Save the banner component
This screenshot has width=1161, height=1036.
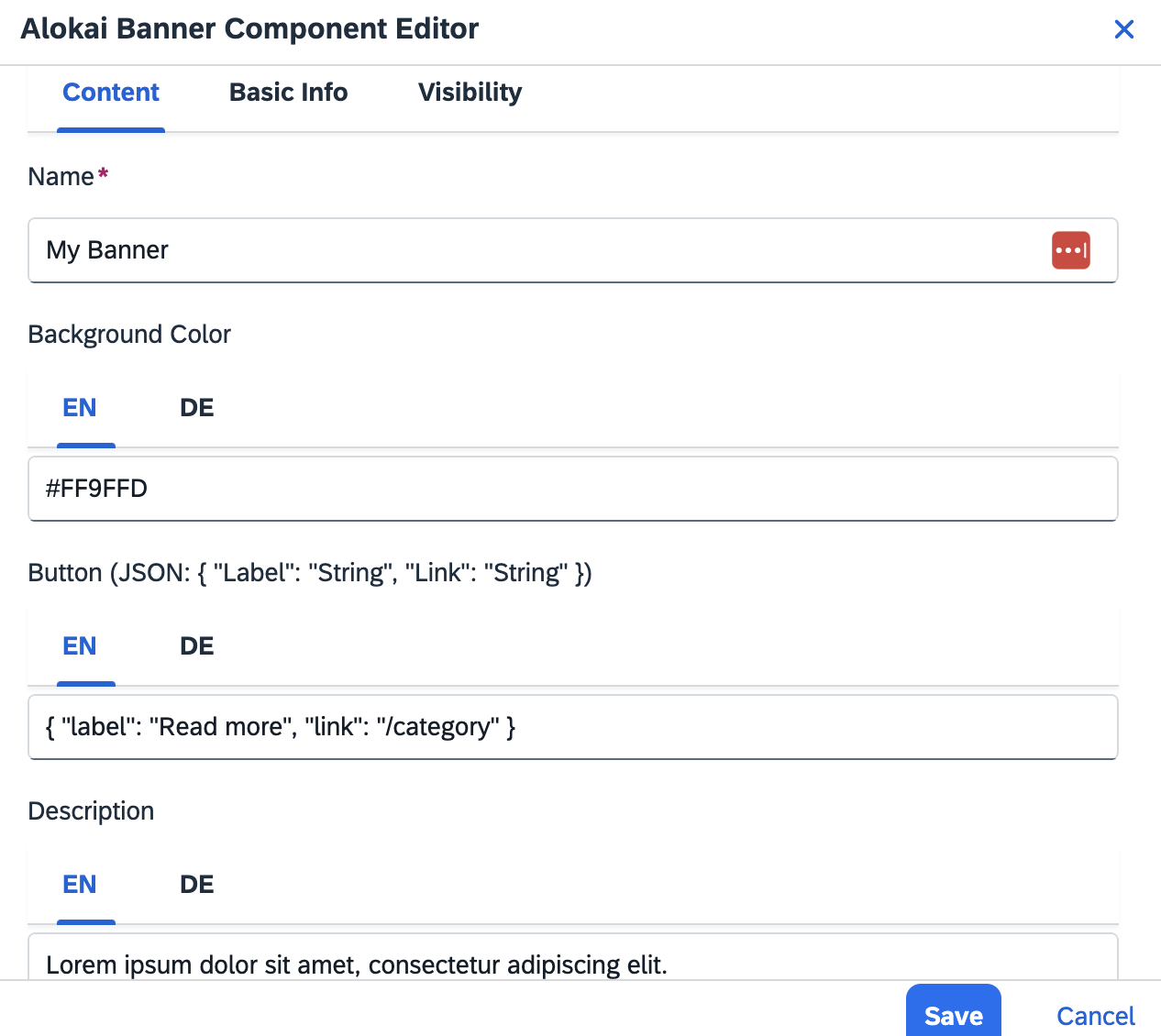pos(954,1011)
